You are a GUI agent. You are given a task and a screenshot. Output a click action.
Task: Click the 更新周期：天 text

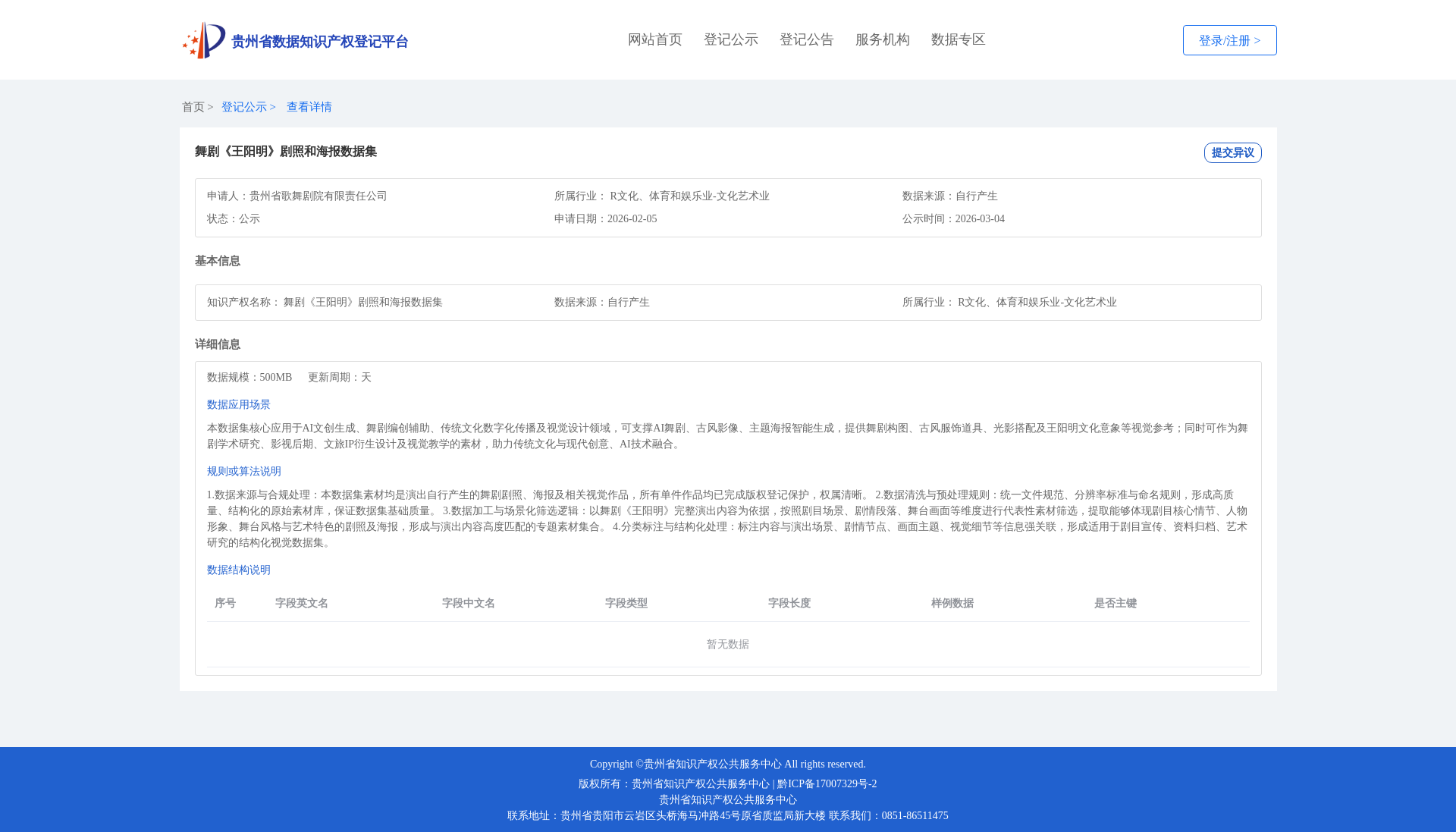(340, 377)
